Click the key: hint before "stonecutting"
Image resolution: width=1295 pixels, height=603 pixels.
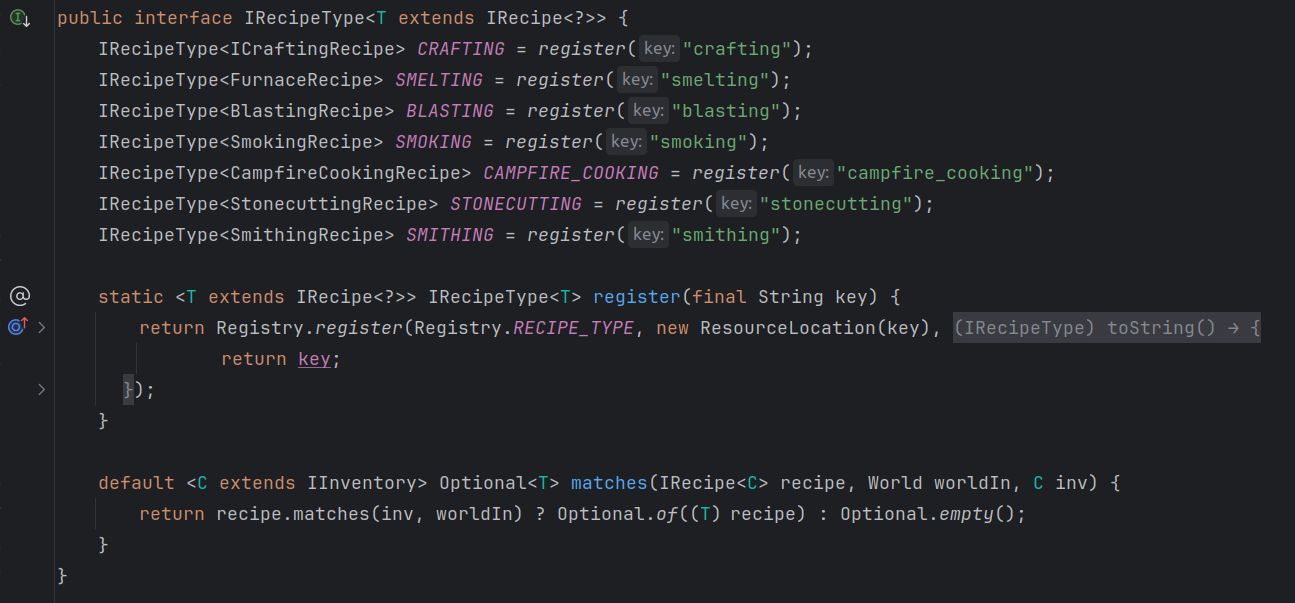736,204
